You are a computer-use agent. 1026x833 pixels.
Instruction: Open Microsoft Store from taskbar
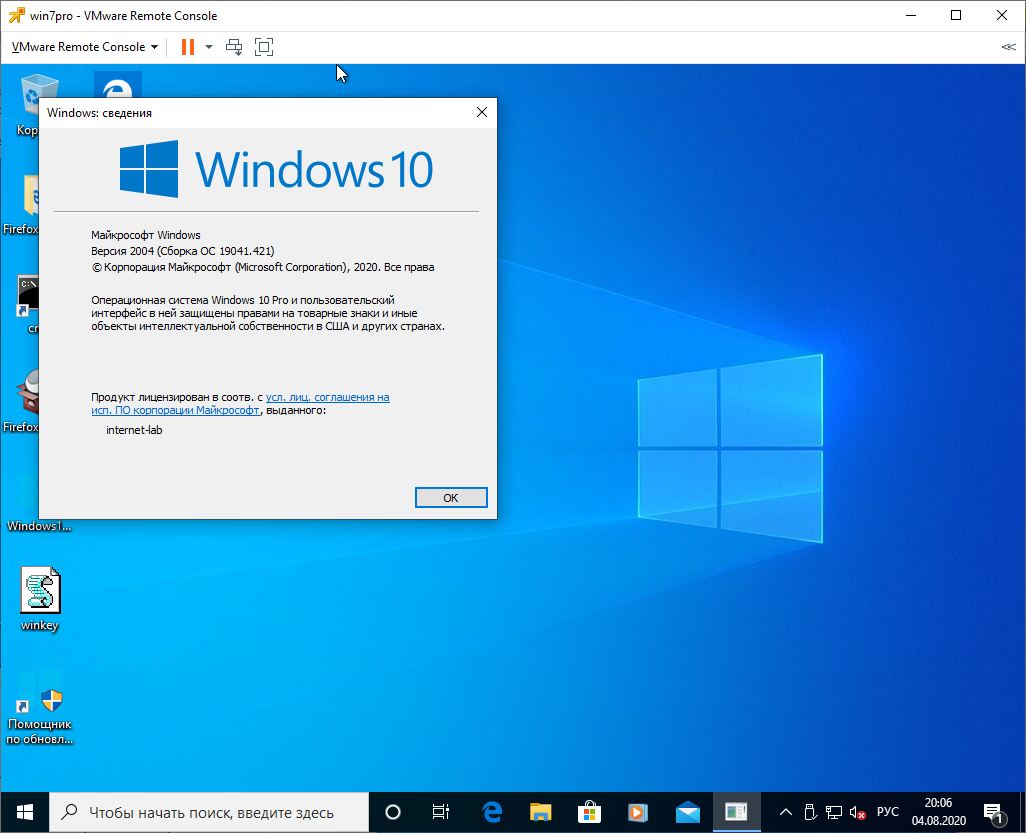click(590, 812)
